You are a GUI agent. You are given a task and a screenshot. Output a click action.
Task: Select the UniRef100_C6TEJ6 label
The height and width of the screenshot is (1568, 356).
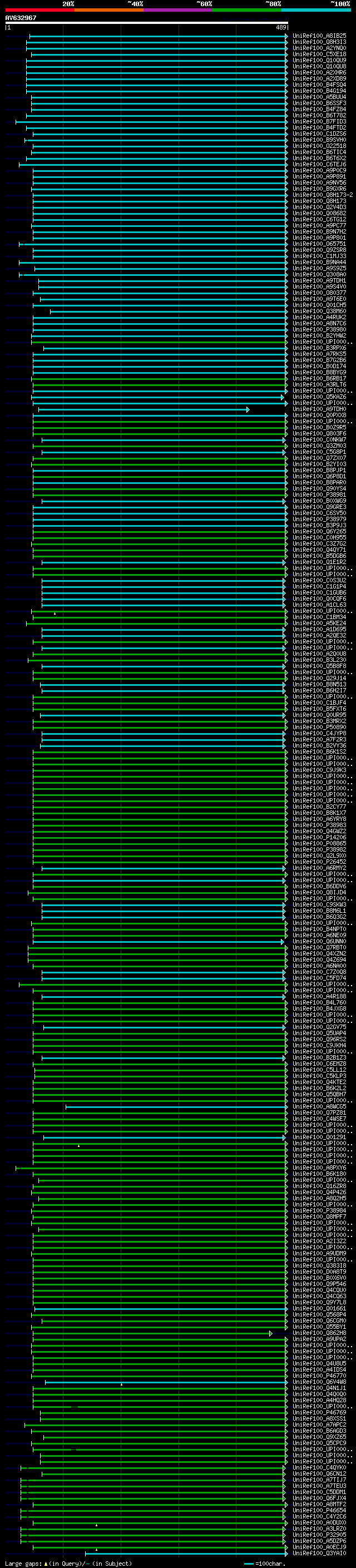[319, 164]
